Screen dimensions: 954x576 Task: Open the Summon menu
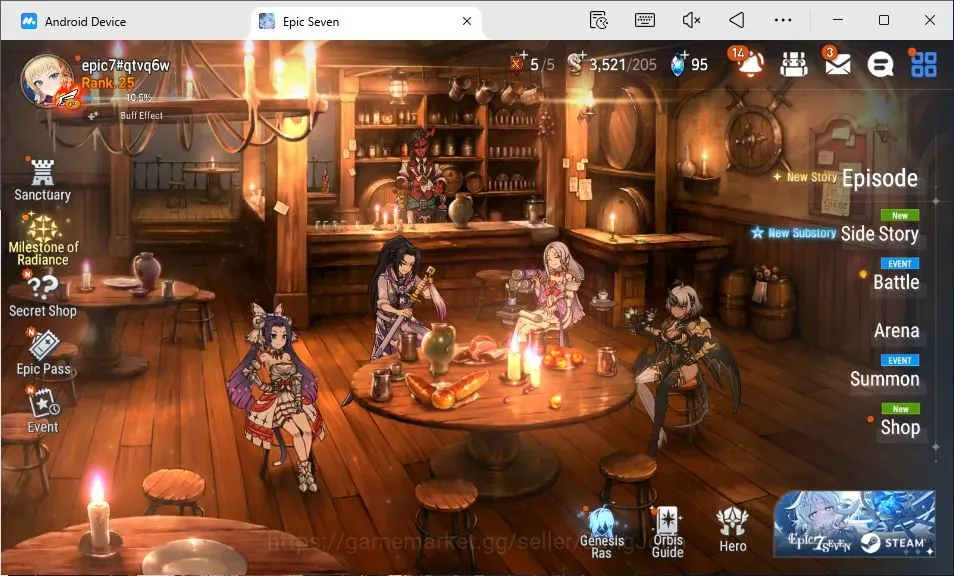coord(885,378)
